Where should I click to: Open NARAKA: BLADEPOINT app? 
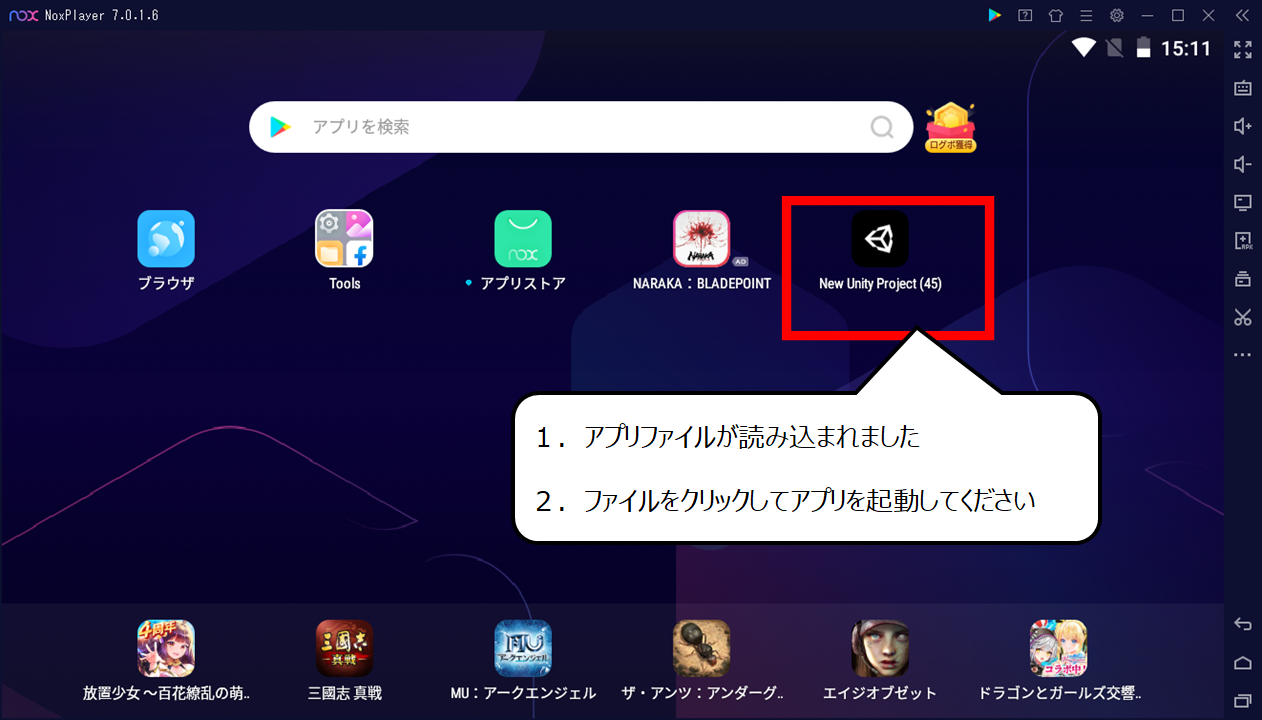click(x=701, y=239)
